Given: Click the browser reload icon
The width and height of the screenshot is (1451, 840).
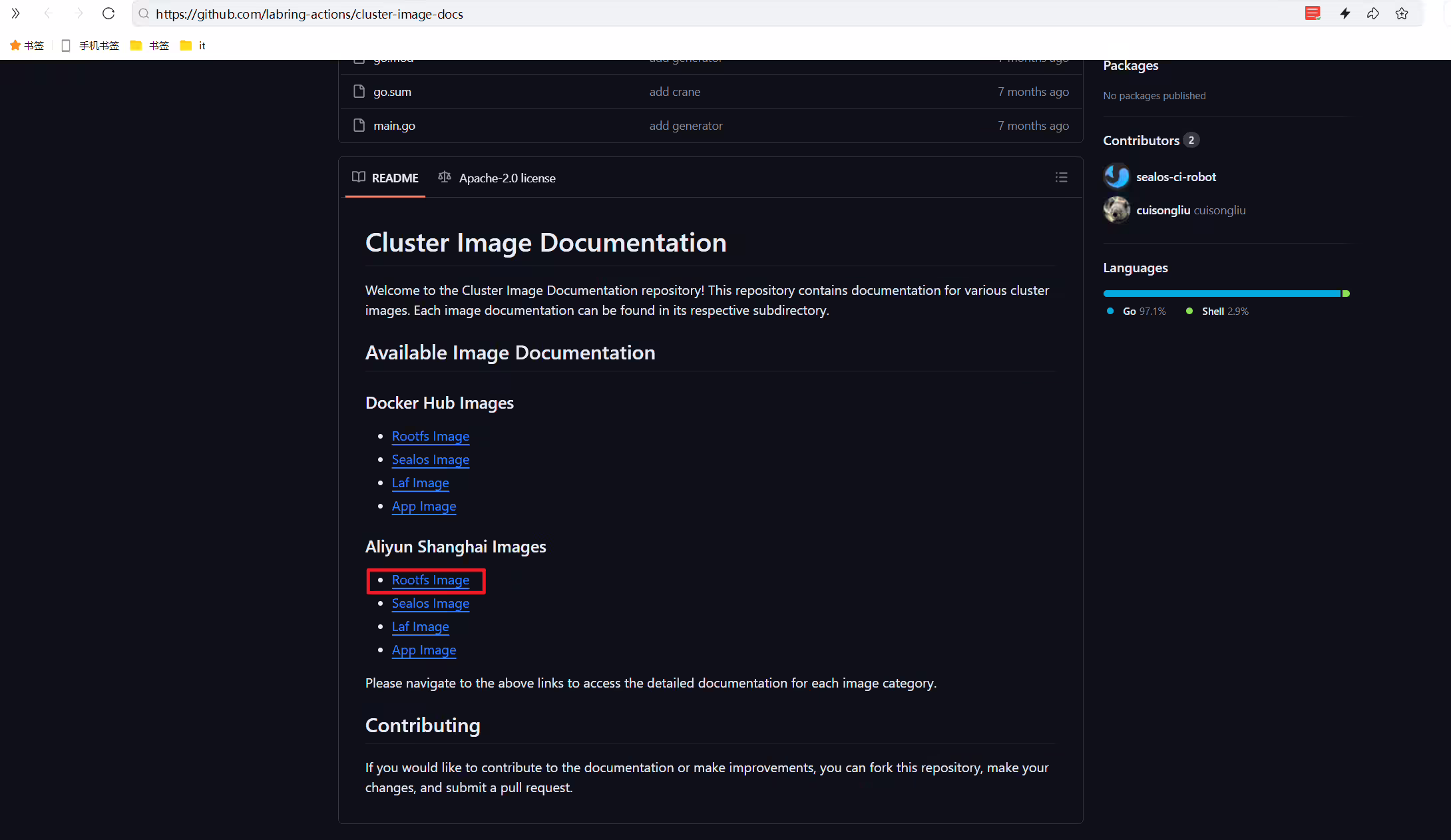Looking at the screenshot, I should [x=108, y=13].
